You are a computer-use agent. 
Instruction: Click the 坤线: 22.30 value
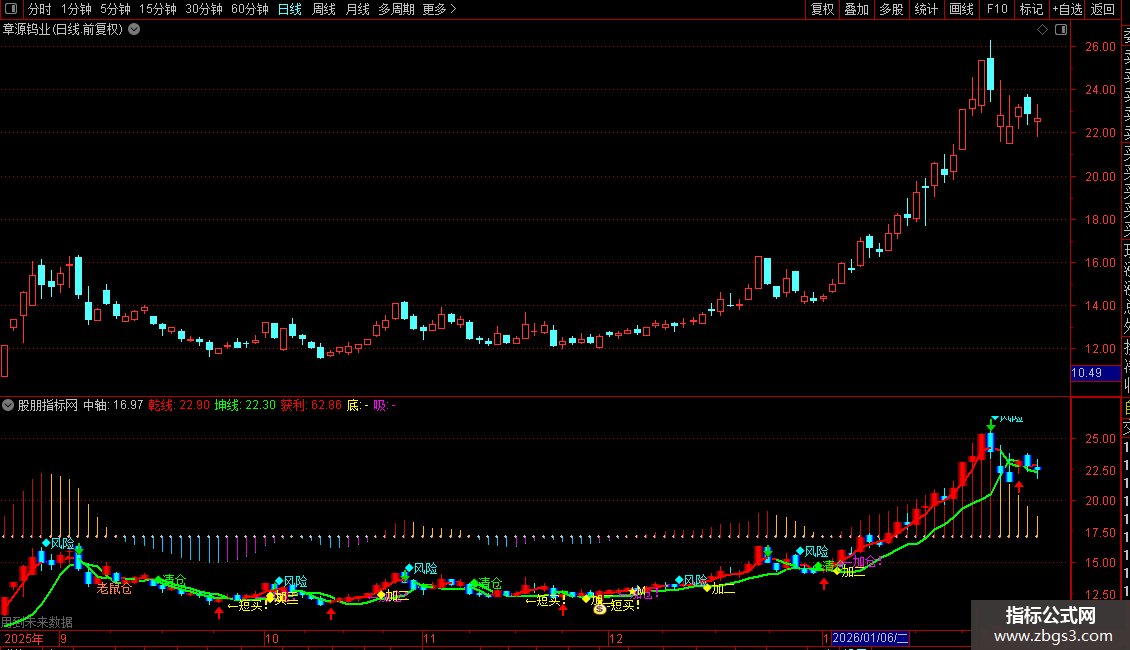[245, 405]
